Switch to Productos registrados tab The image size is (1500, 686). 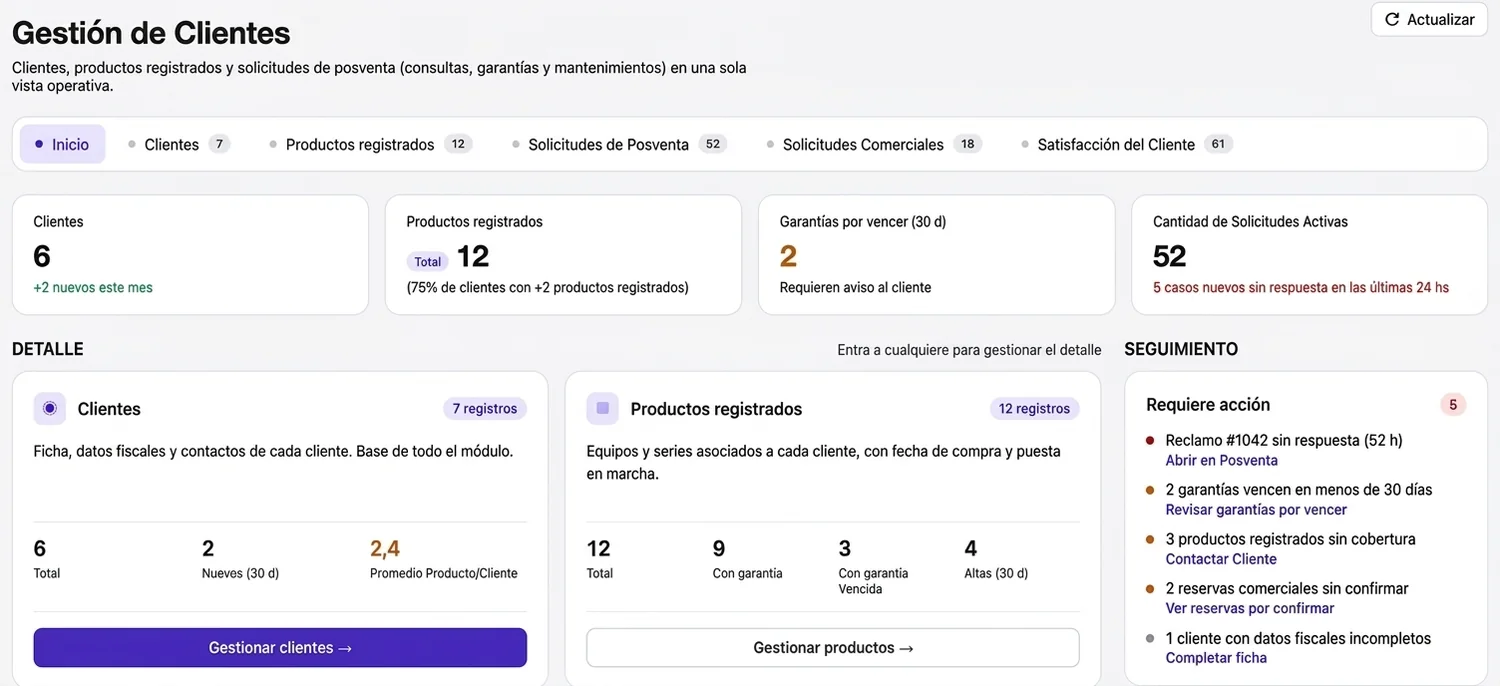pyautogui.click(x=369, y=144)
